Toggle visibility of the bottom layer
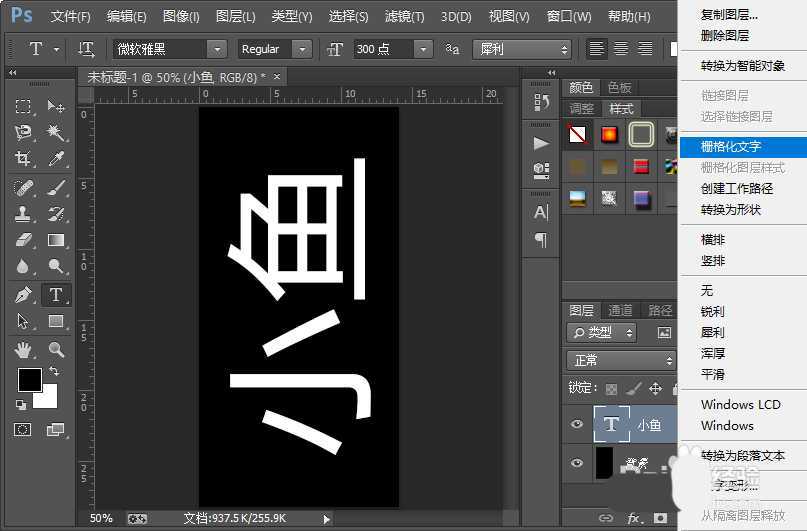807x531 pixels. tap(576, 463)
